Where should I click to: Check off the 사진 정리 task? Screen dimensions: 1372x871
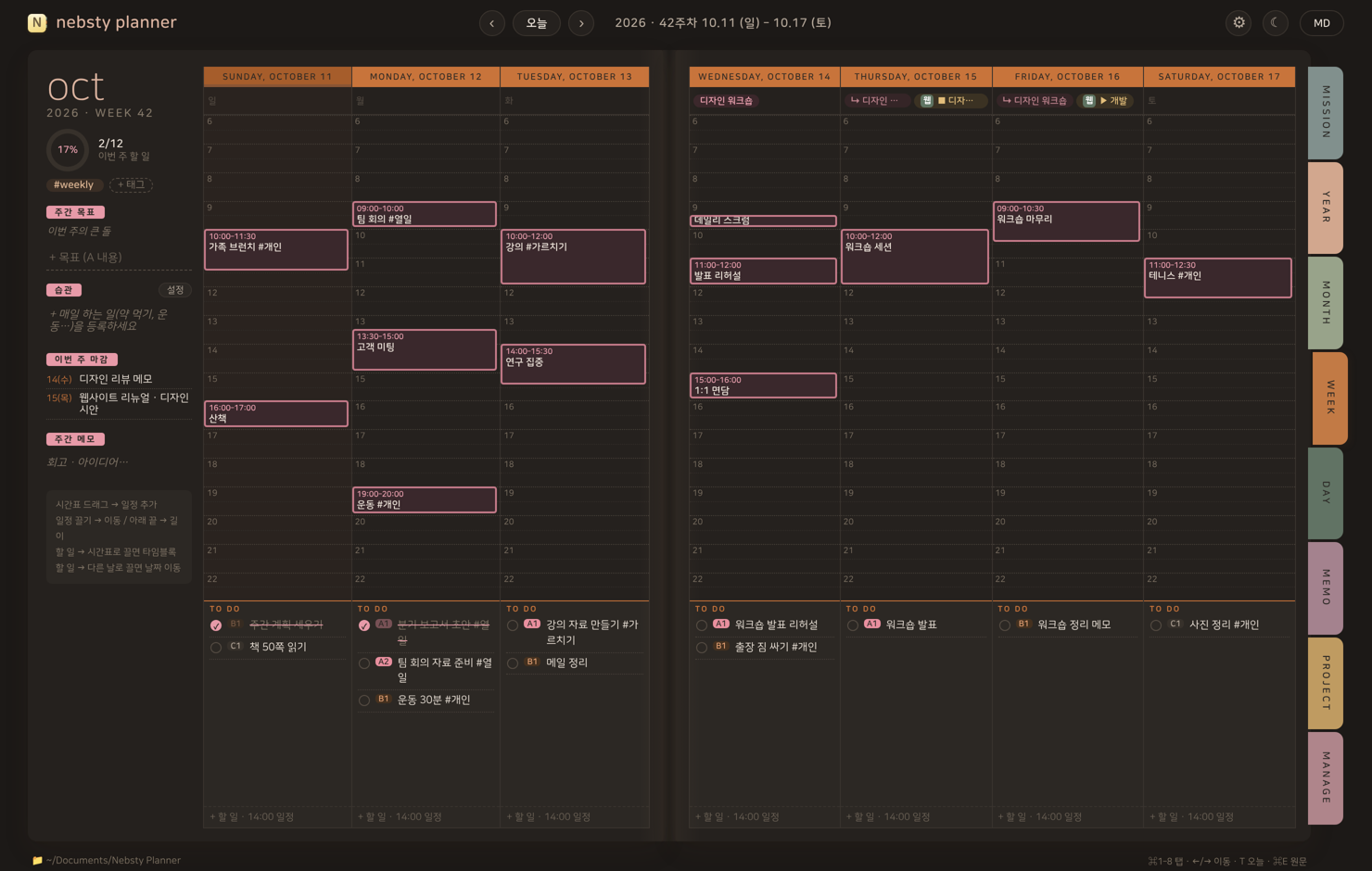point(1156,625)
